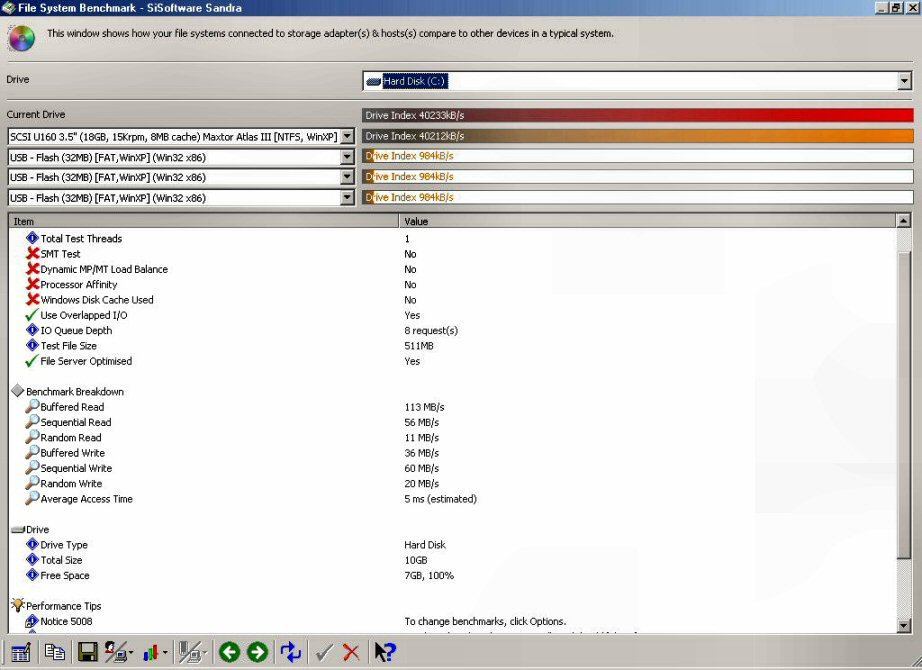Viewport: 922px width, 670px height.
Task: Cancel with the red X toolbar icon
Action: [351, 652]
